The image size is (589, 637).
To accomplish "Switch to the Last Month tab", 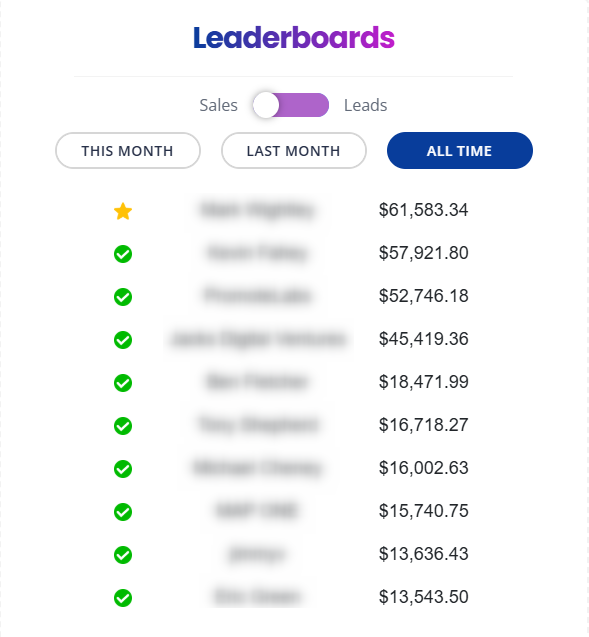I will pyautogui.click(x=294, y=151).
